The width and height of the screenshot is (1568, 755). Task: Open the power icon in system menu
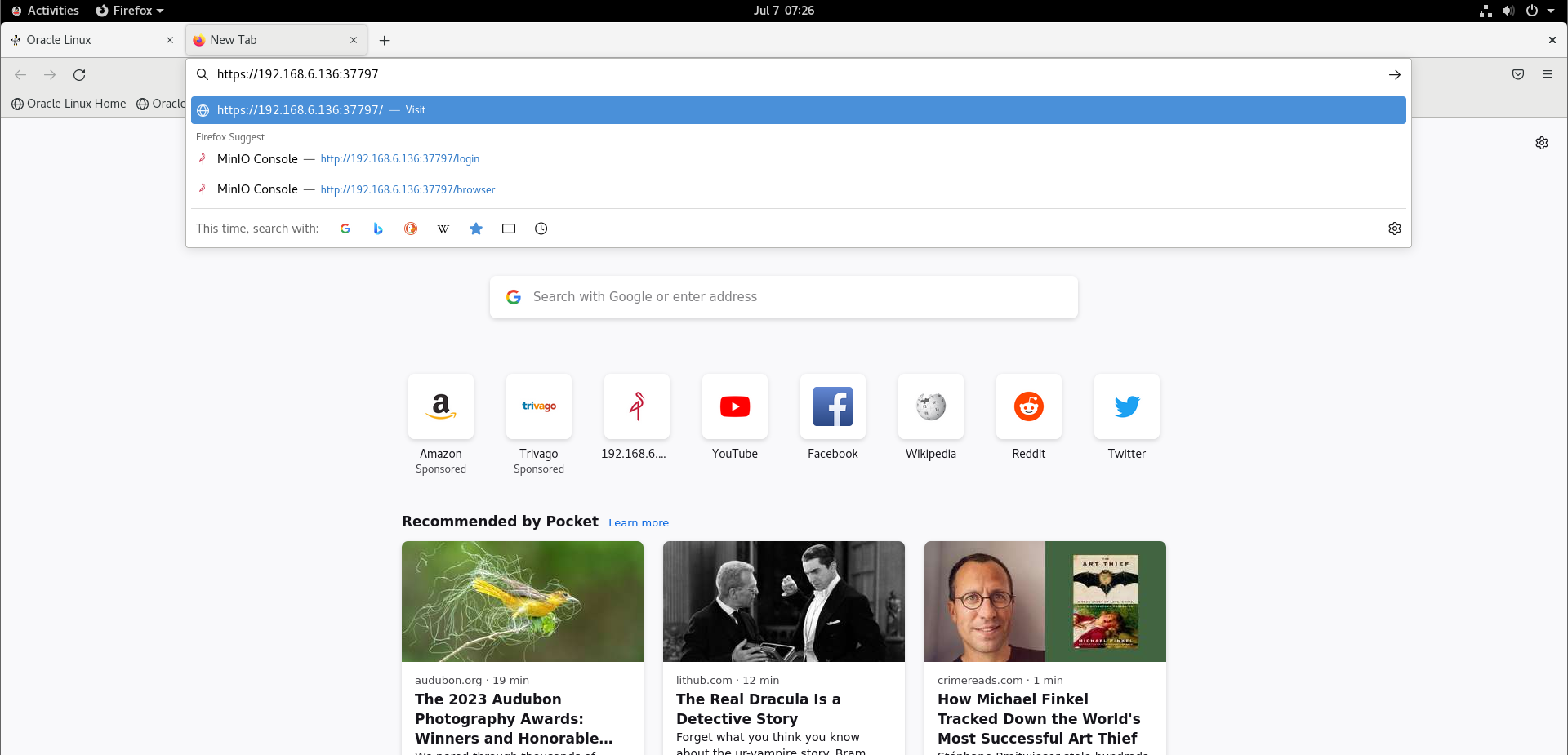(1532, 11)
